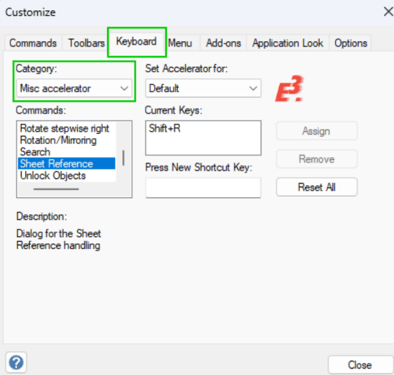Open the Toolbars tab

[x=86, y=43]
